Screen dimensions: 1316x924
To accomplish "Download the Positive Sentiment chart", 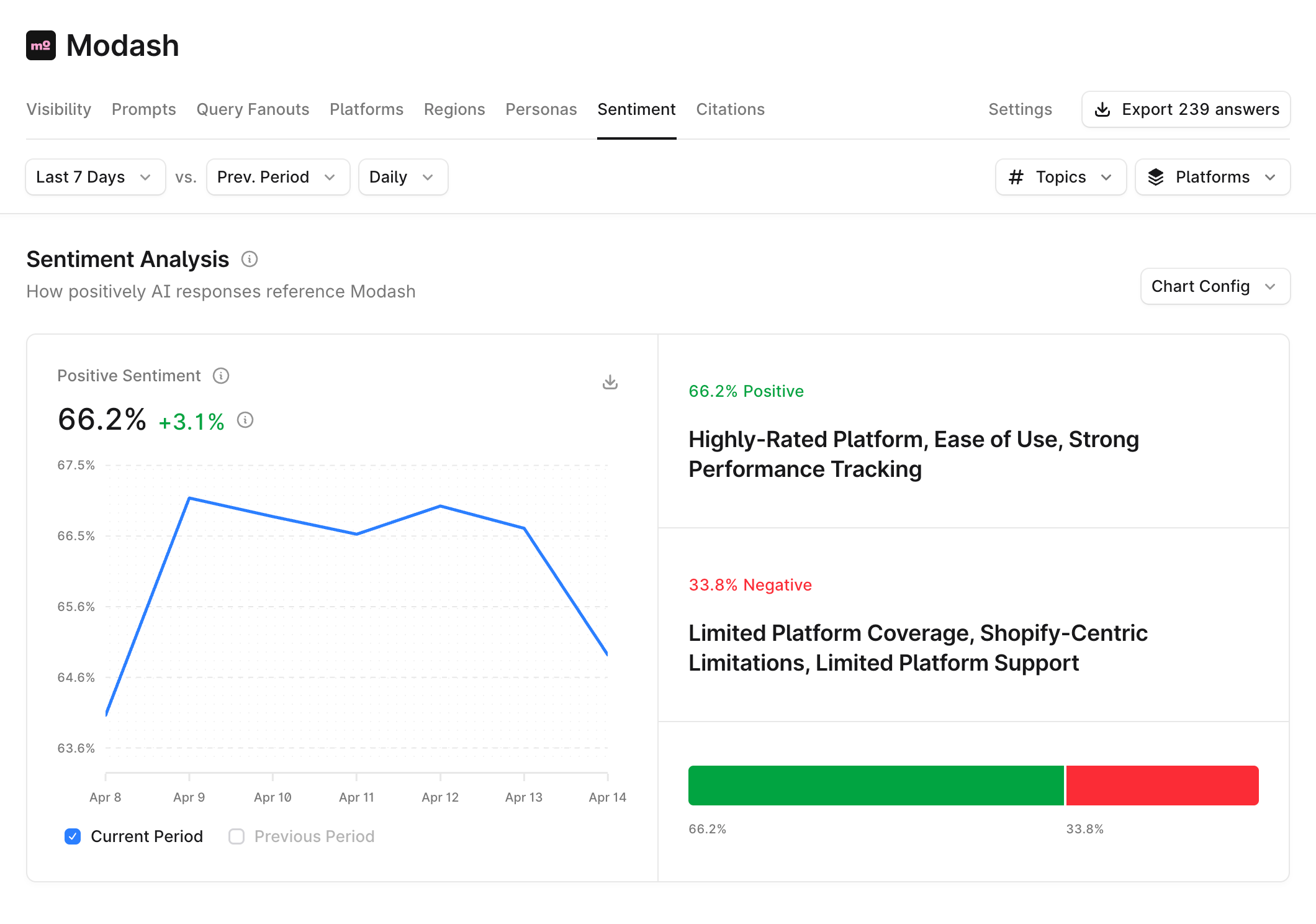I will tap(610, 382).
